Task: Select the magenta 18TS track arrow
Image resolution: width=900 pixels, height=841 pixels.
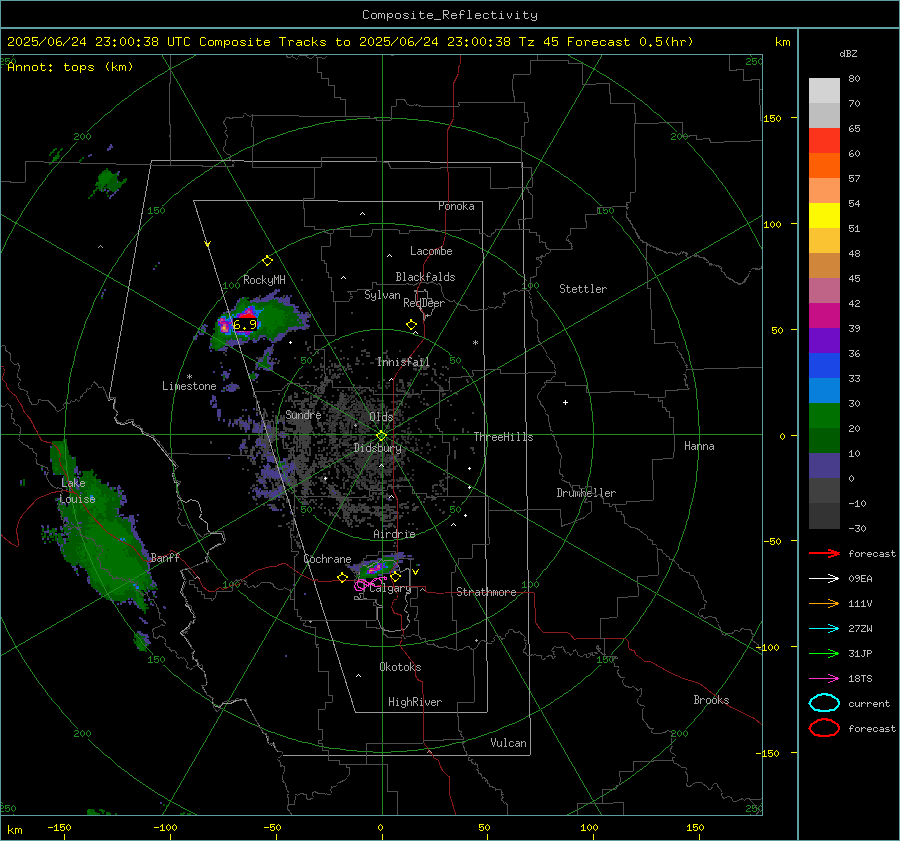Action: pos(824,679)
